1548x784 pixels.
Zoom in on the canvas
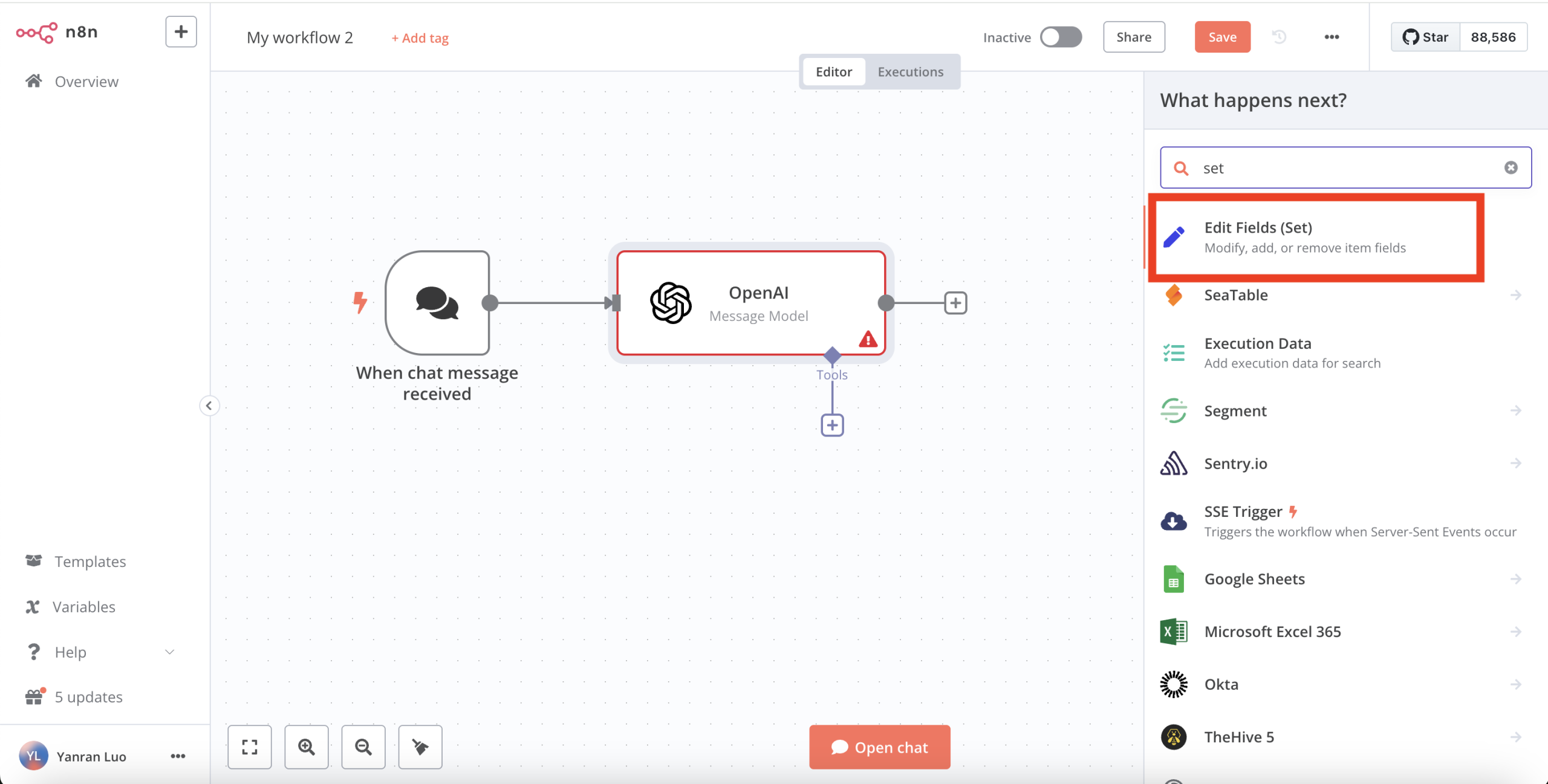(307, 747)
